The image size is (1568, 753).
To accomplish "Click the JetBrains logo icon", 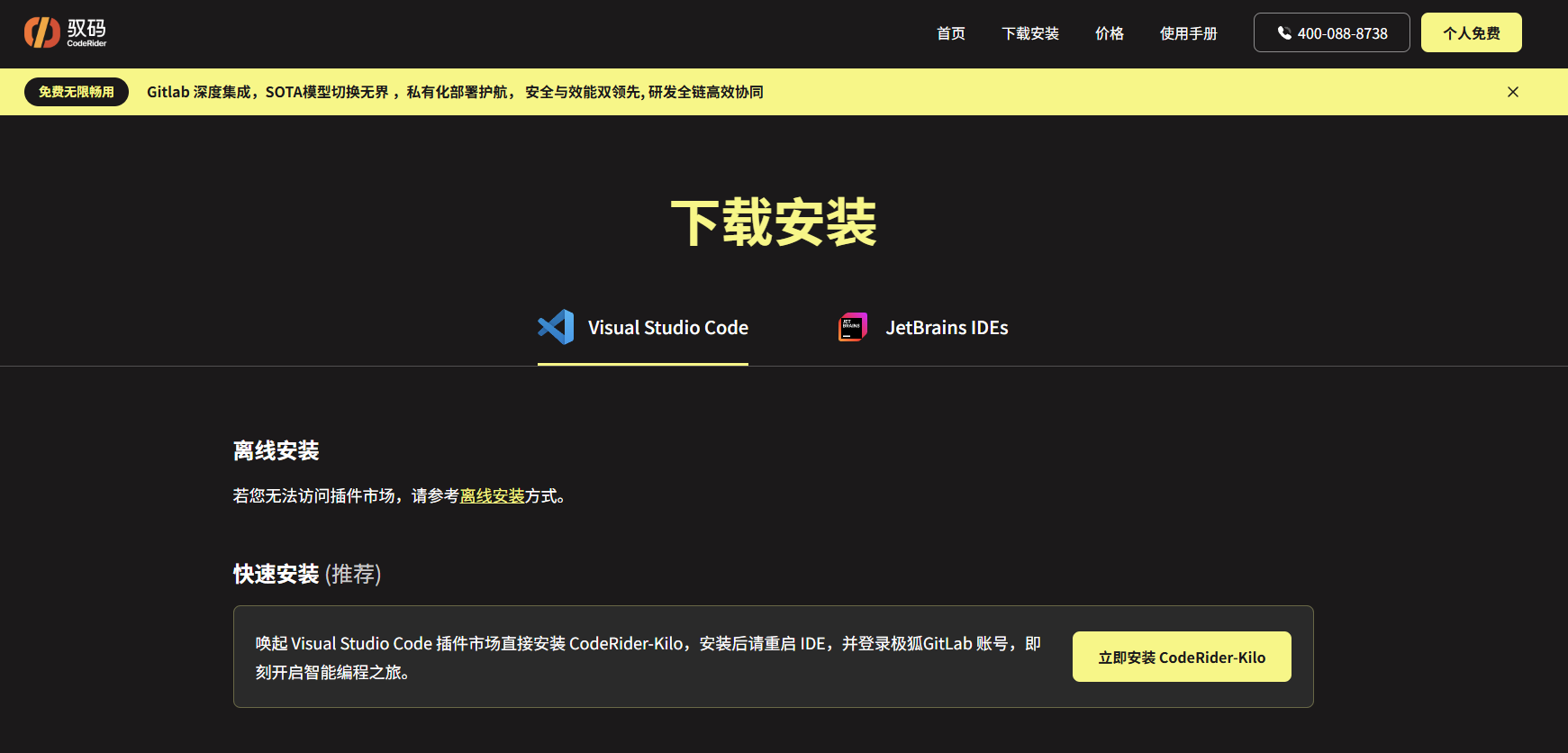I will pyautogui.click(x=853, y=327).
